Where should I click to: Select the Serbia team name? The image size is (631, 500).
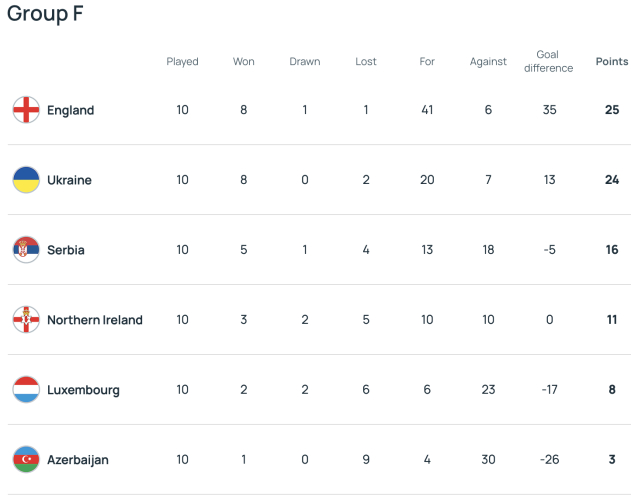pyautogui.click(x=66, y=250)
